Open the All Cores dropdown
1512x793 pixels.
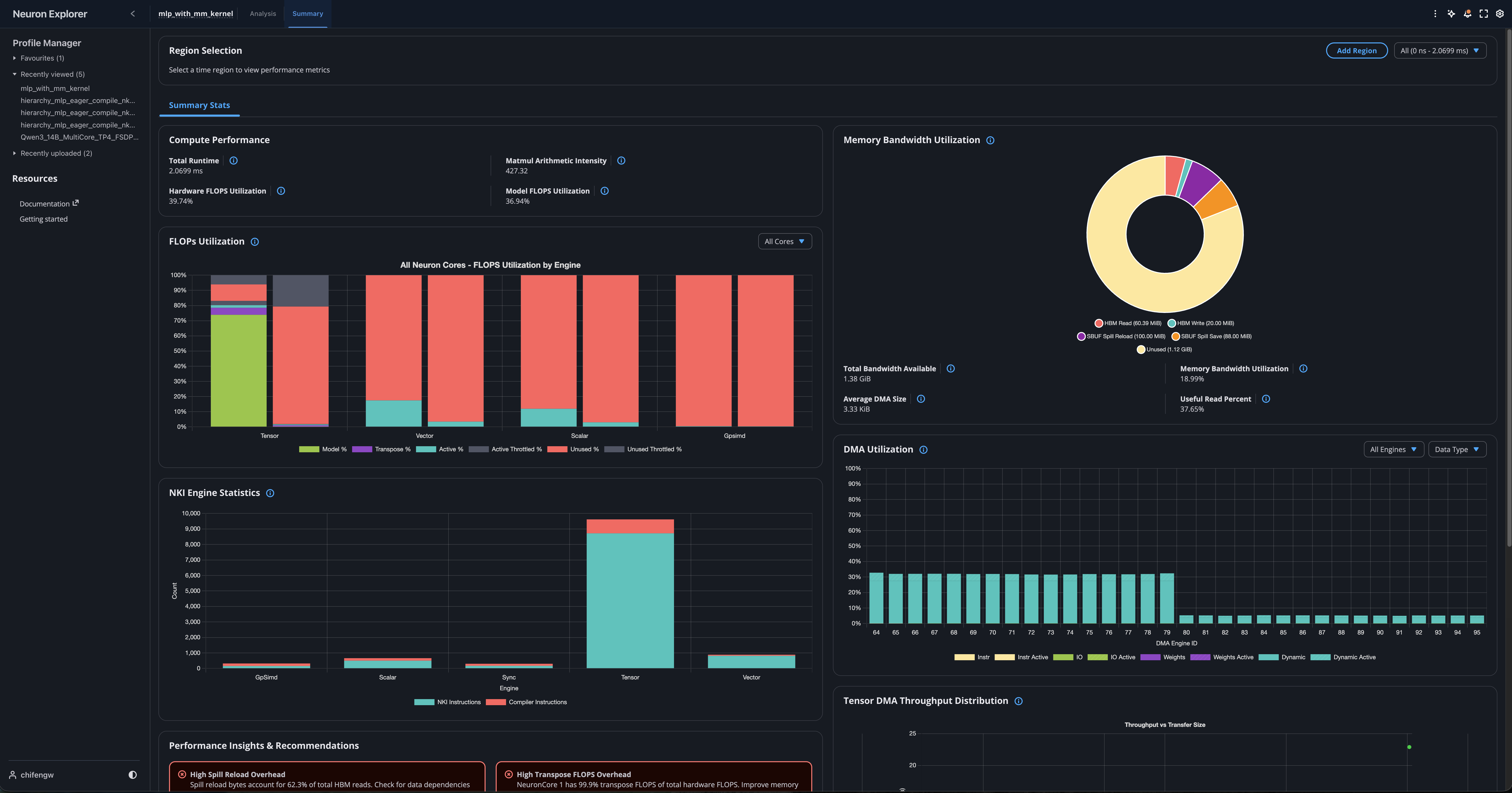point(785,242)
